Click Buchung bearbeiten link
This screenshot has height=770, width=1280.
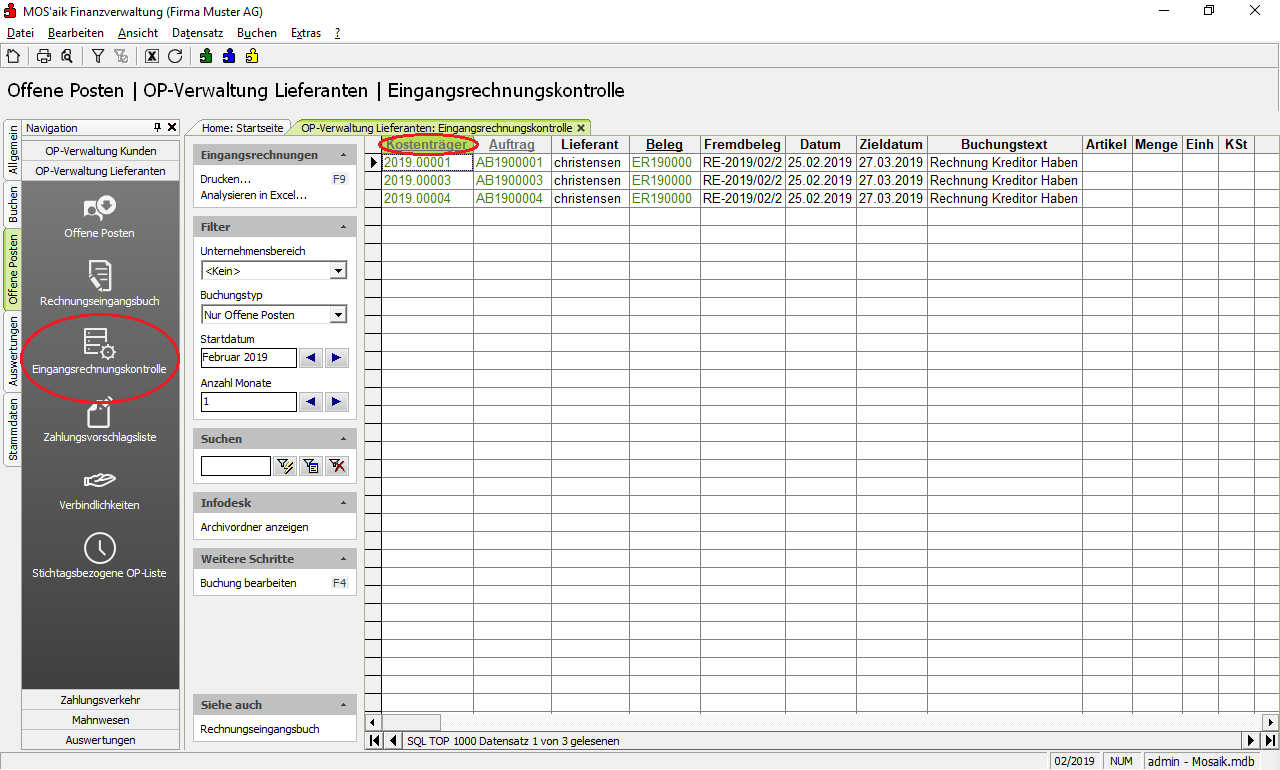click(x=248, y=583)
